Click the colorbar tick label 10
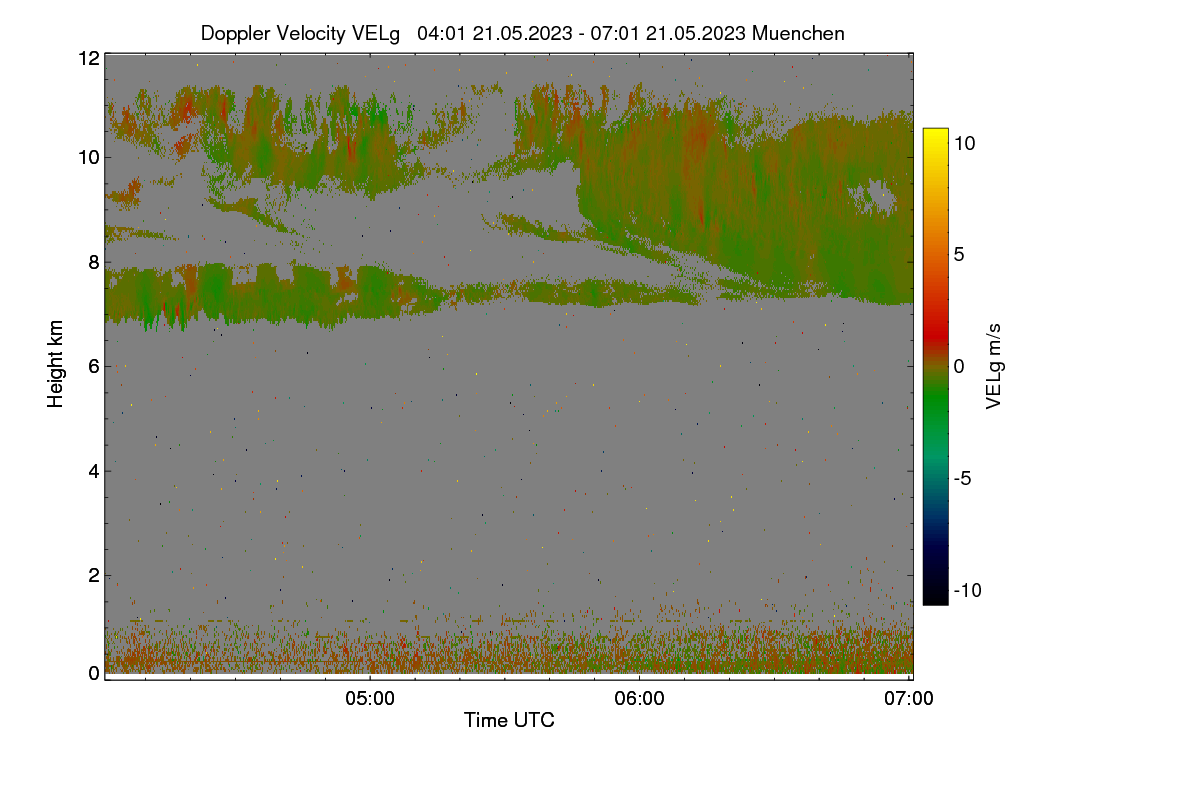Viewport: 1200px width, 800px height. point(965,143)
